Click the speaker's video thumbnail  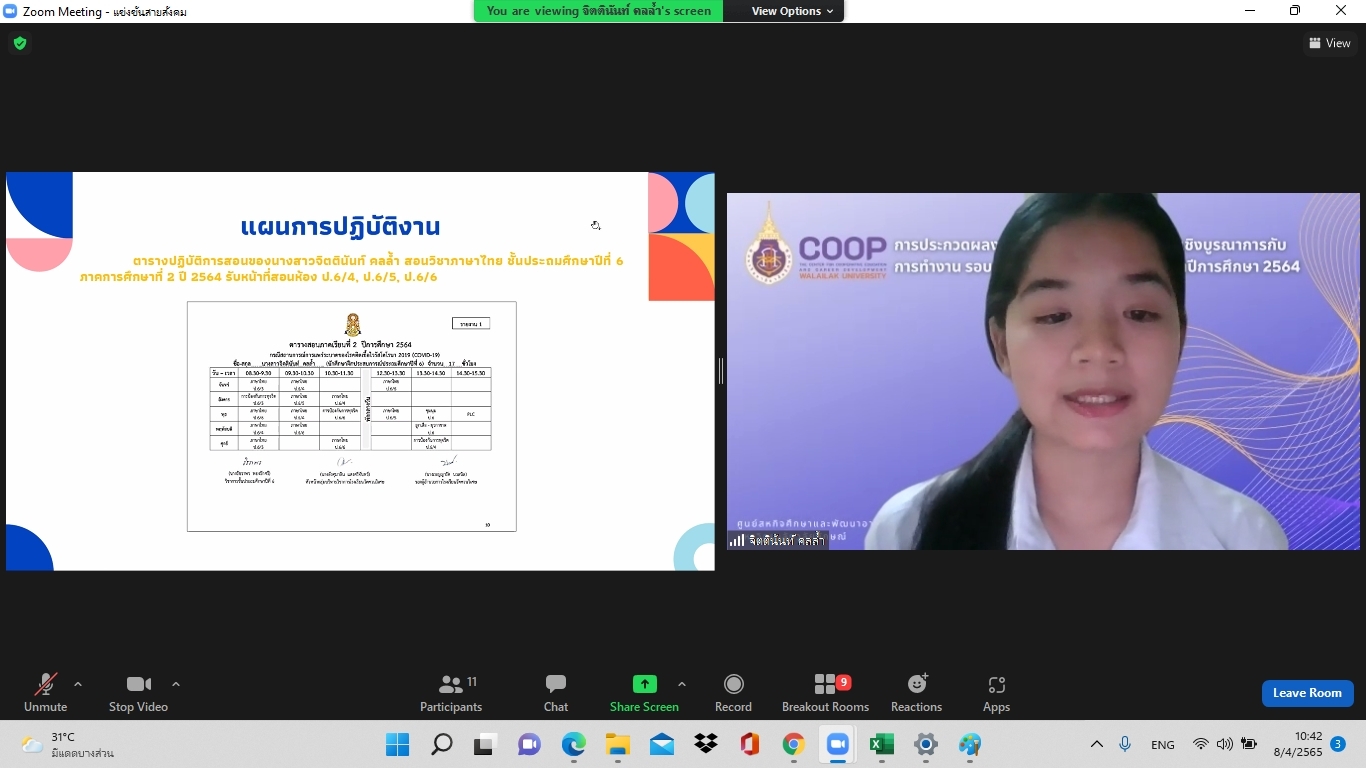[1043, 371]
